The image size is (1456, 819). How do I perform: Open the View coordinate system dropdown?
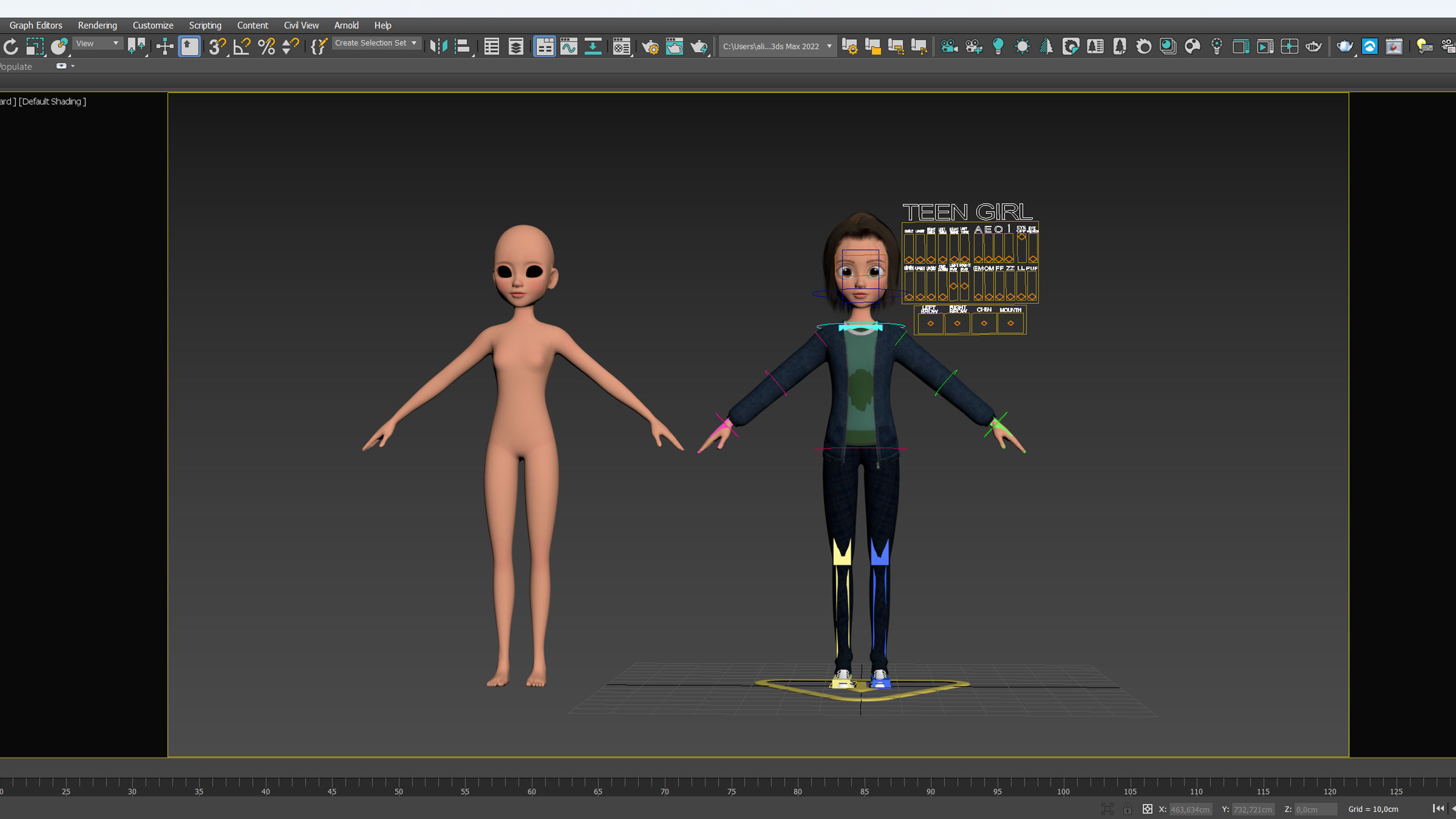click(x=98, y=43)
